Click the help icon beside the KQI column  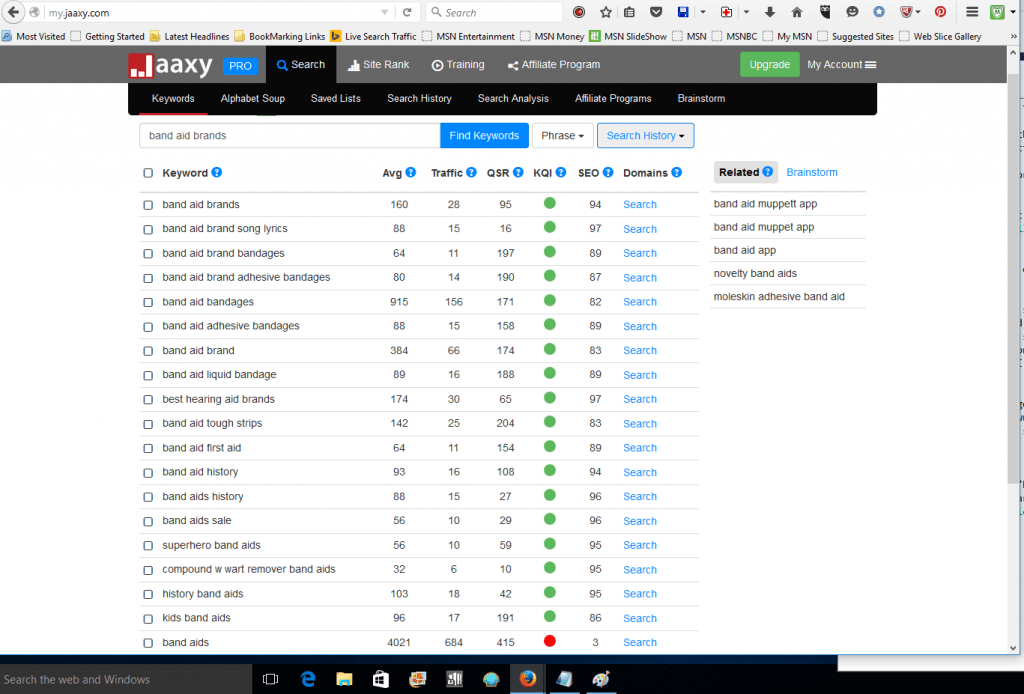561,173
